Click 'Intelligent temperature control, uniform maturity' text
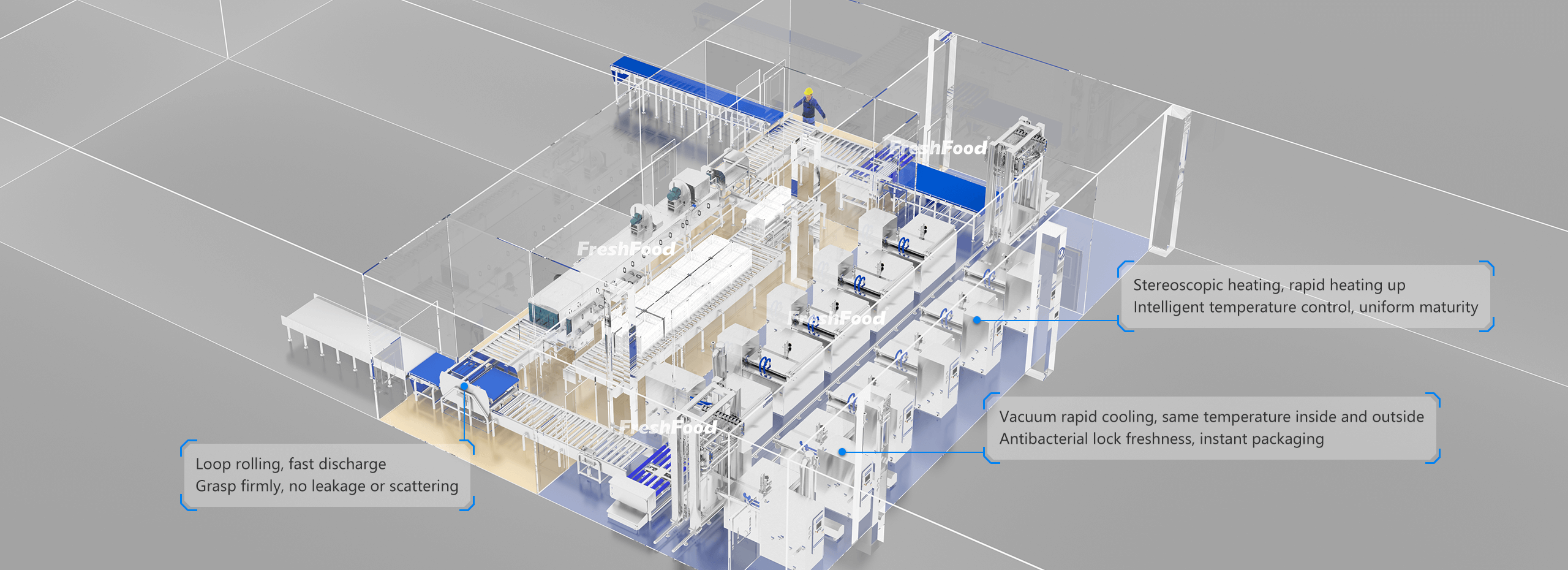This screenshot has width=1568, height=570. click(1305, 307)
